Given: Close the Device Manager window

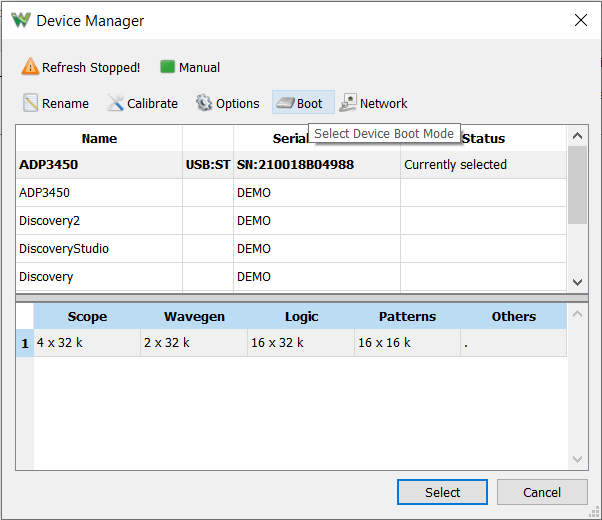Looking at the screenshot, I should pyautogui.click(x=580, y=20).
